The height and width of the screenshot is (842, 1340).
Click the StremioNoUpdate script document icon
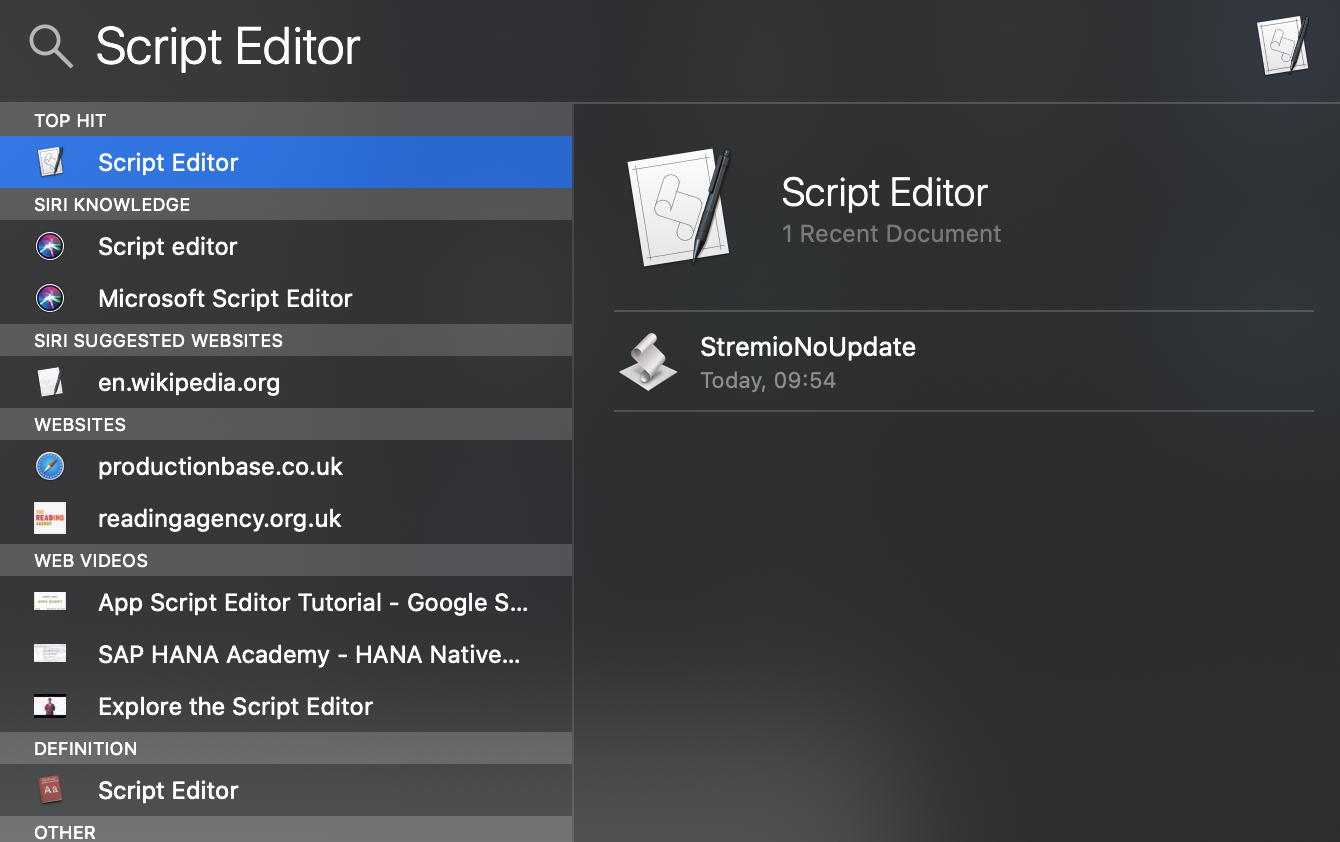pyautogui.click(x=648, y=361)
